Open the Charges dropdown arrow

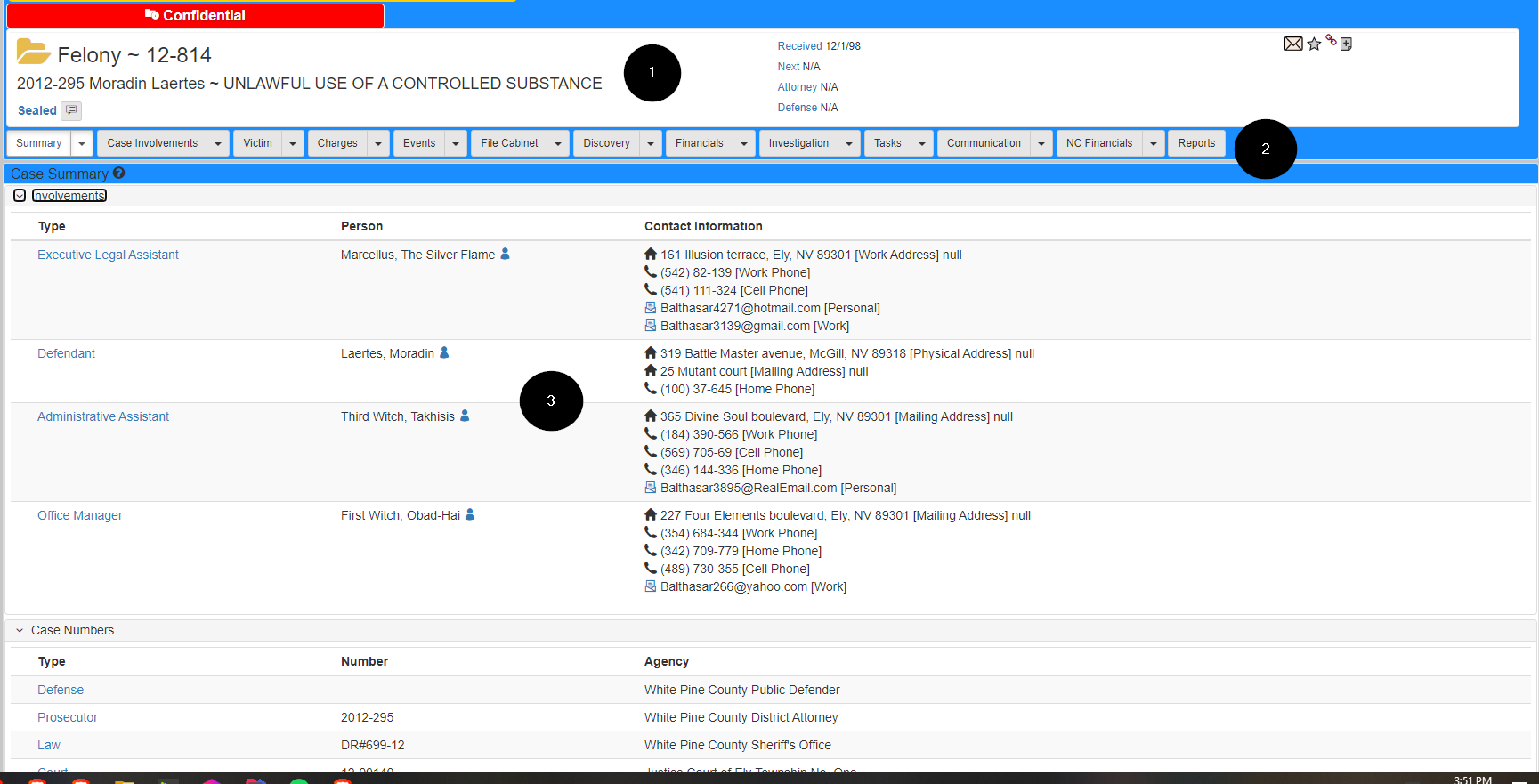point(378,143)
